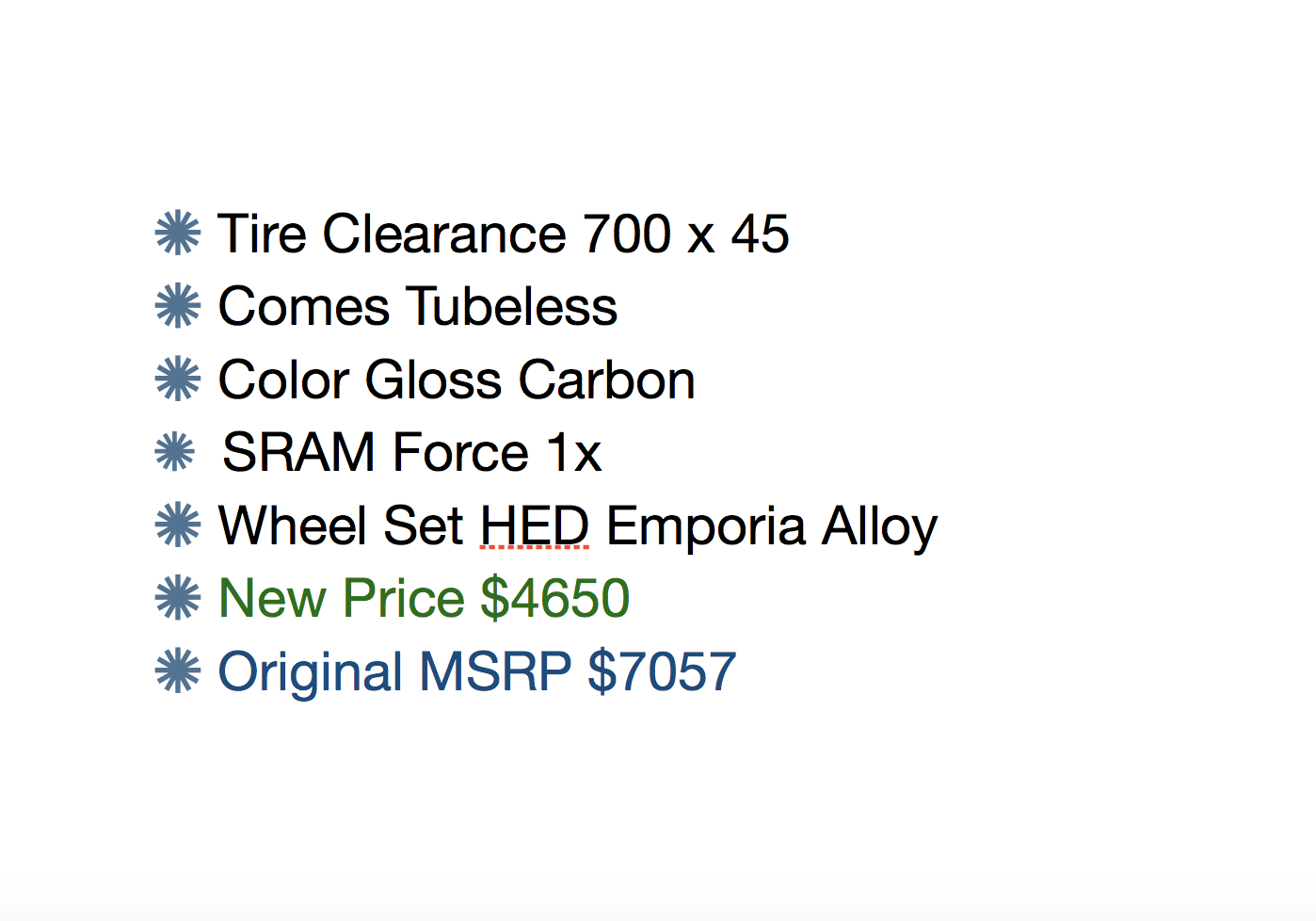Click the bullet before SRAM Force 1x
The height and width of the screenshot is (921, 1316).
pyautogui.click(x=175, y=452)
